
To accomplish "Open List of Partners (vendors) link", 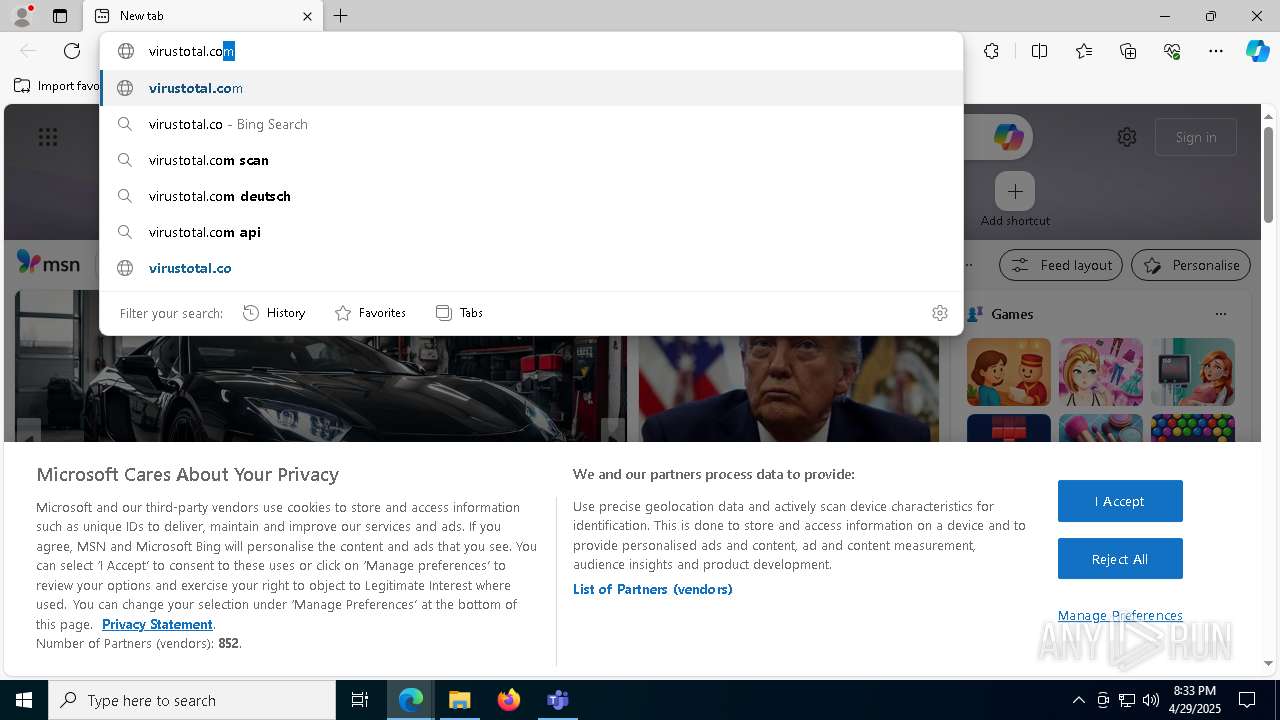I will [653, 589].
